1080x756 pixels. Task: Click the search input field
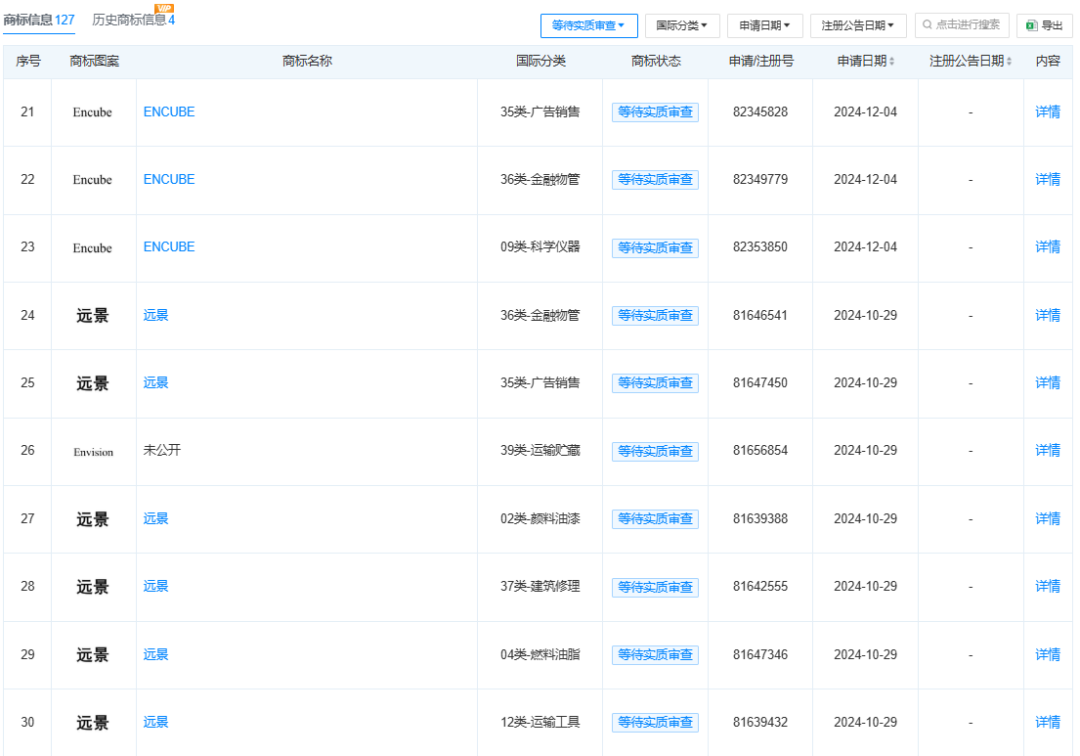click(x=965, y=25)
